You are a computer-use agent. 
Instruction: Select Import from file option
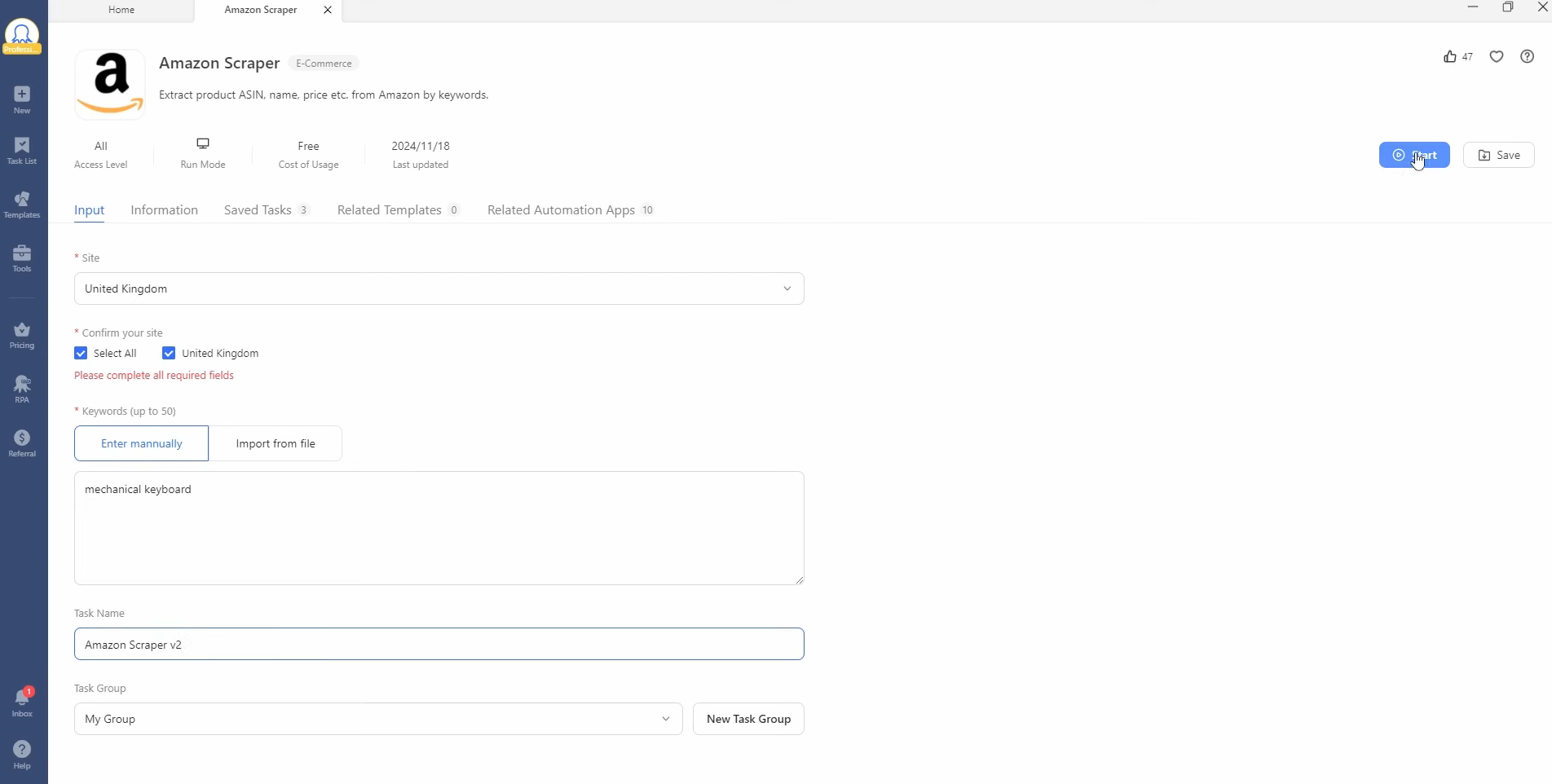[x=276, y=443]
